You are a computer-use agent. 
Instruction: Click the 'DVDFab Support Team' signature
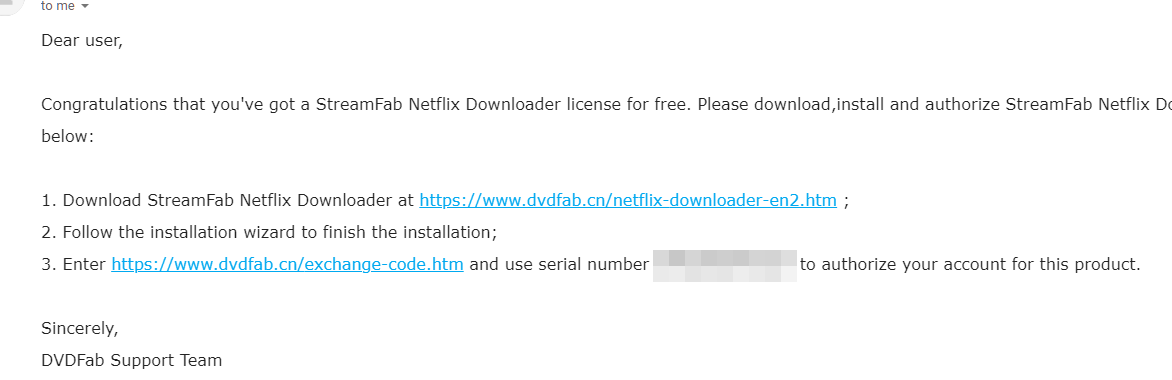132,361
